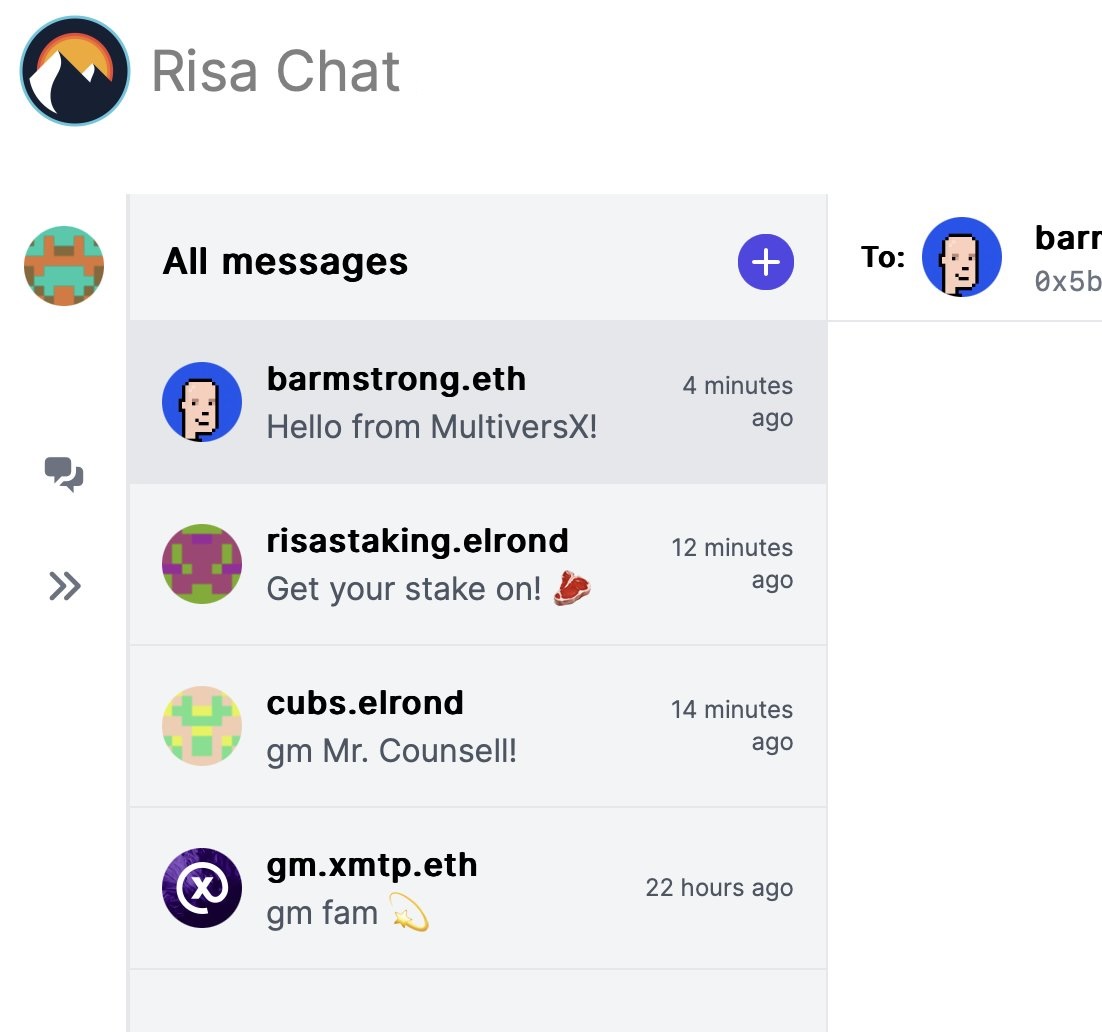Click the 4 minutes ago timestamp
The height and width of the screenshot is (1032, 1102).
tap(737, 401)
